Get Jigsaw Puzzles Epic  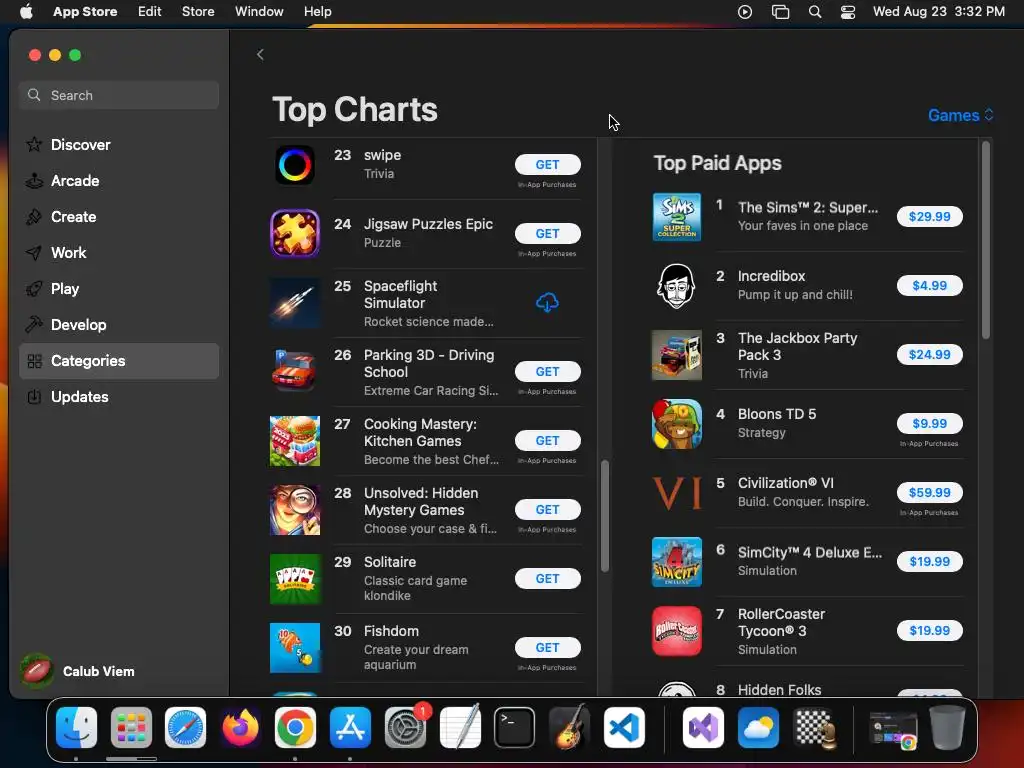click(x=547, y=234)
